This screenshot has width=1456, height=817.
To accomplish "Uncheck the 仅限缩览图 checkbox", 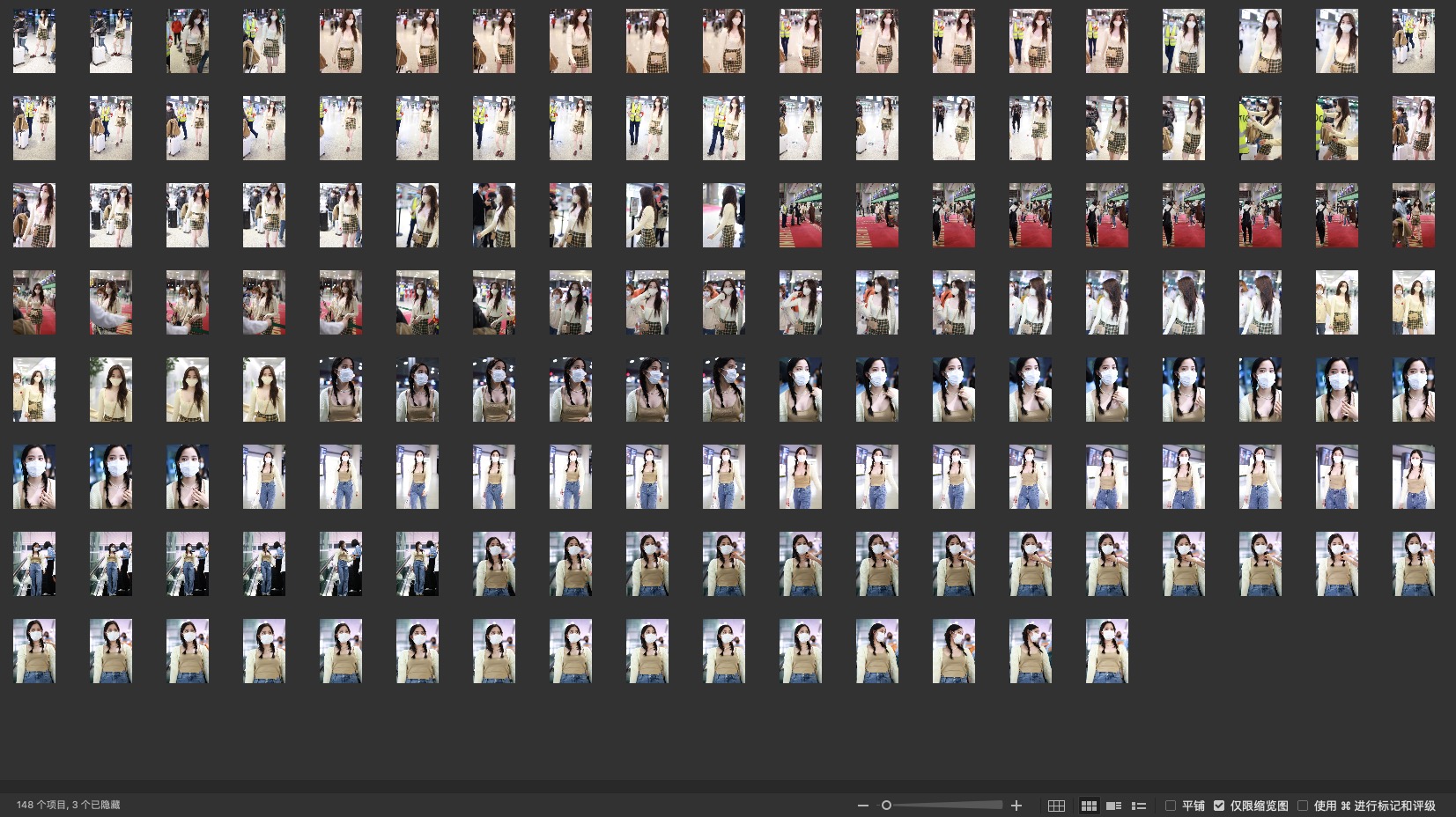I will 1219,806.
